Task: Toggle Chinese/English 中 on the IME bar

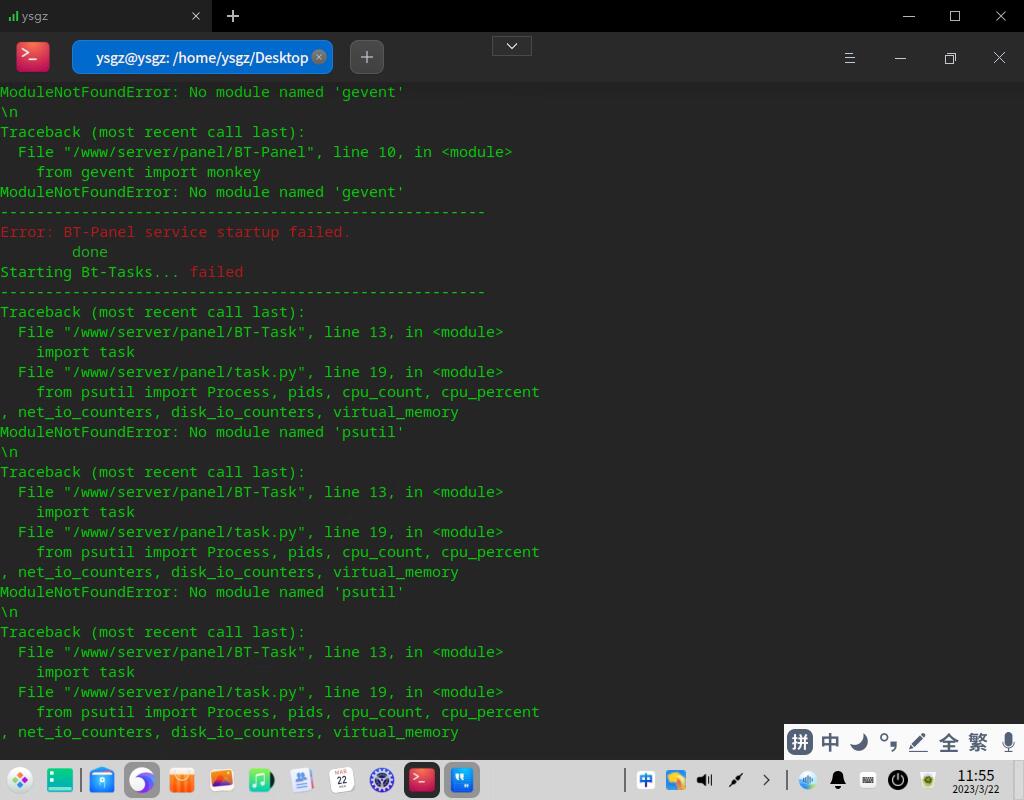Action: pos(830,742)
